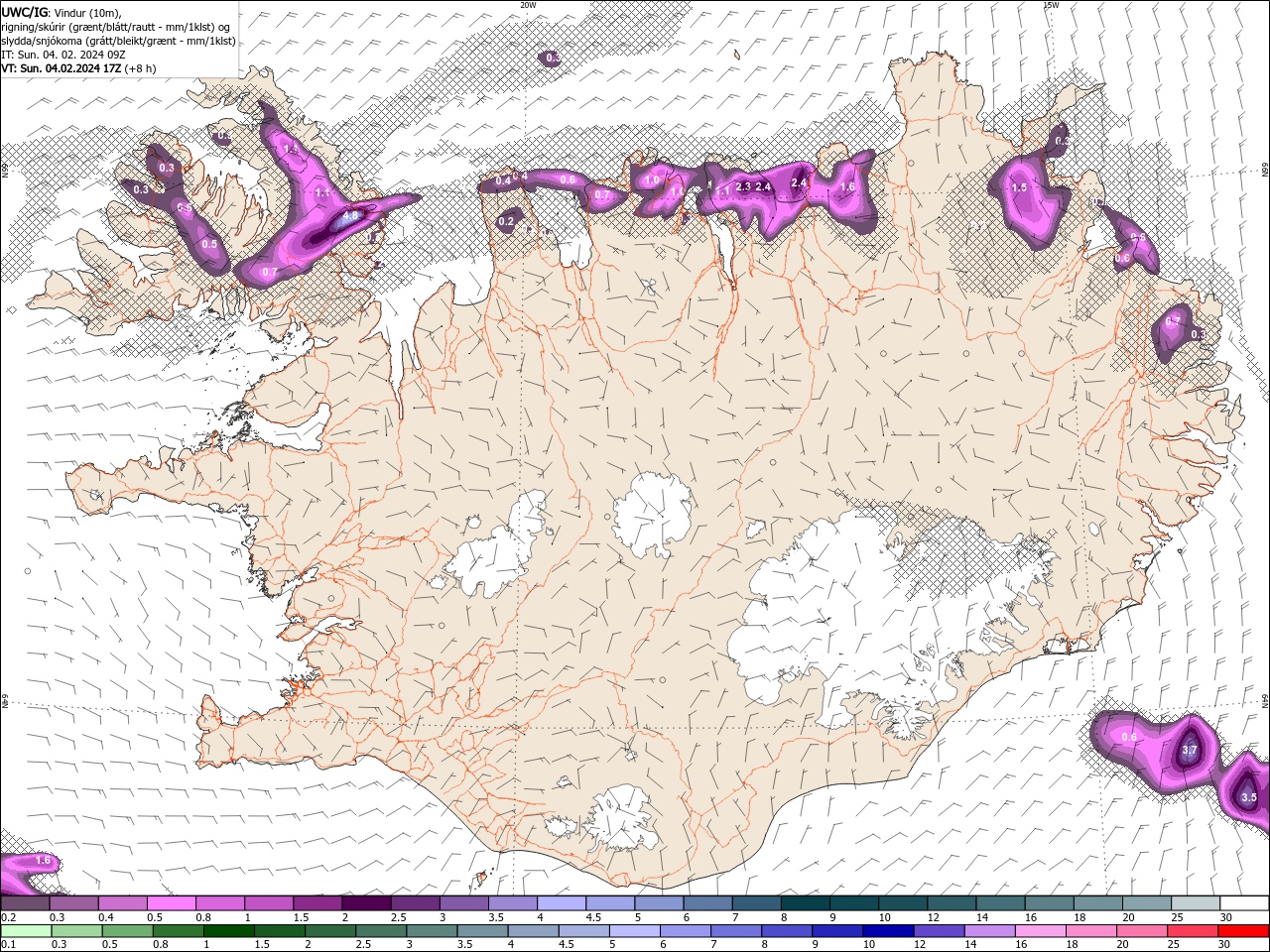
Task: Click the 2.3 precipitation value on the north coast
Action: point(742,186)
